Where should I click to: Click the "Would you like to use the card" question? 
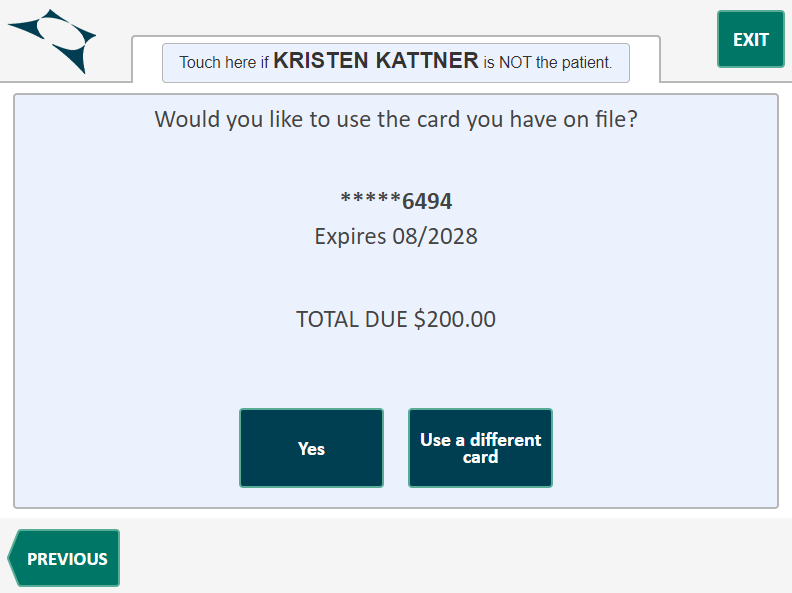pyautogui.click(x=396, y=120)
